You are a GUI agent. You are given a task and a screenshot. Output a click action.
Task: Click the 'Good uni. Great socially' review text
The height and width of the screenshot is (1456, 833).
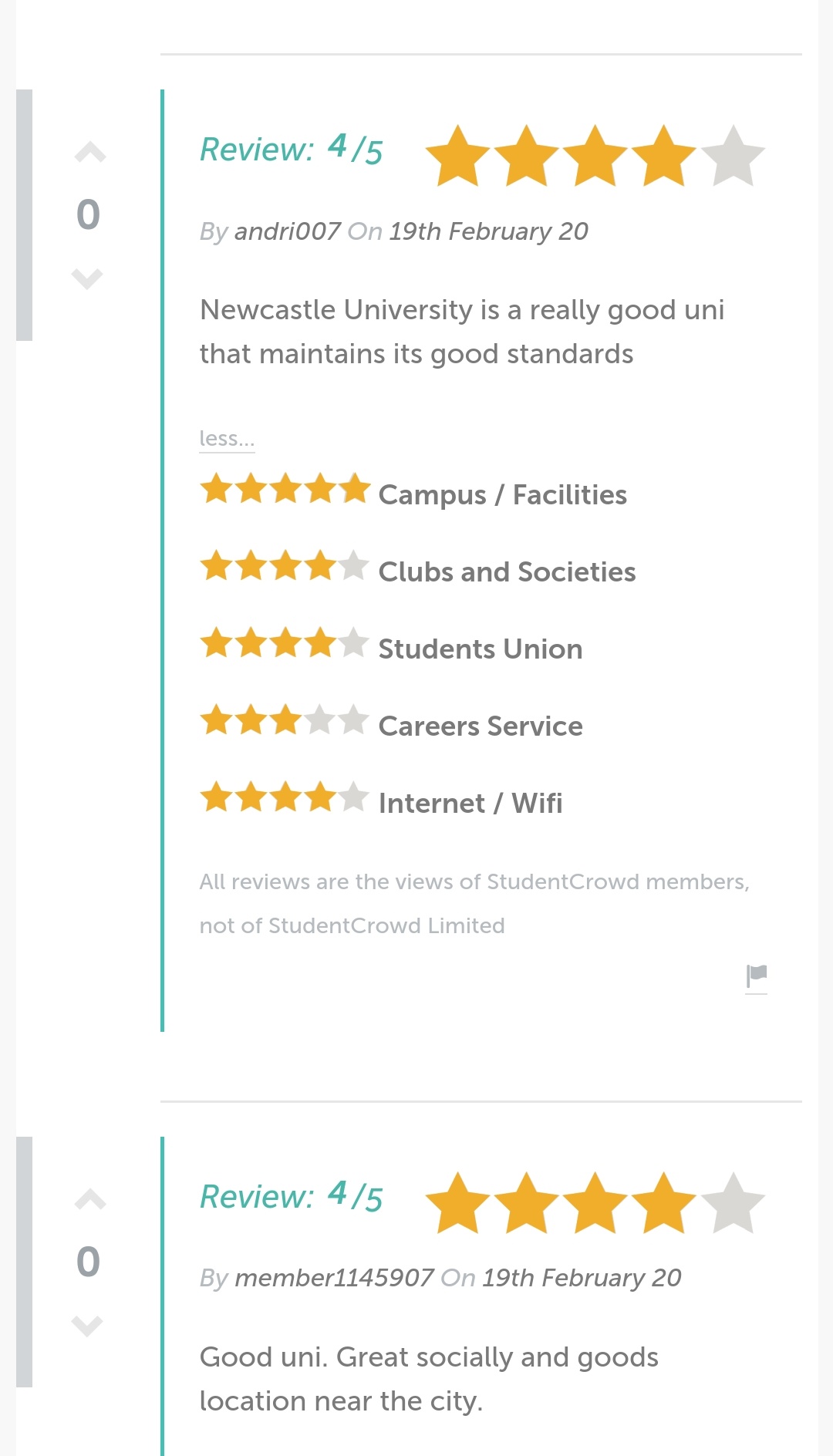429,1379
